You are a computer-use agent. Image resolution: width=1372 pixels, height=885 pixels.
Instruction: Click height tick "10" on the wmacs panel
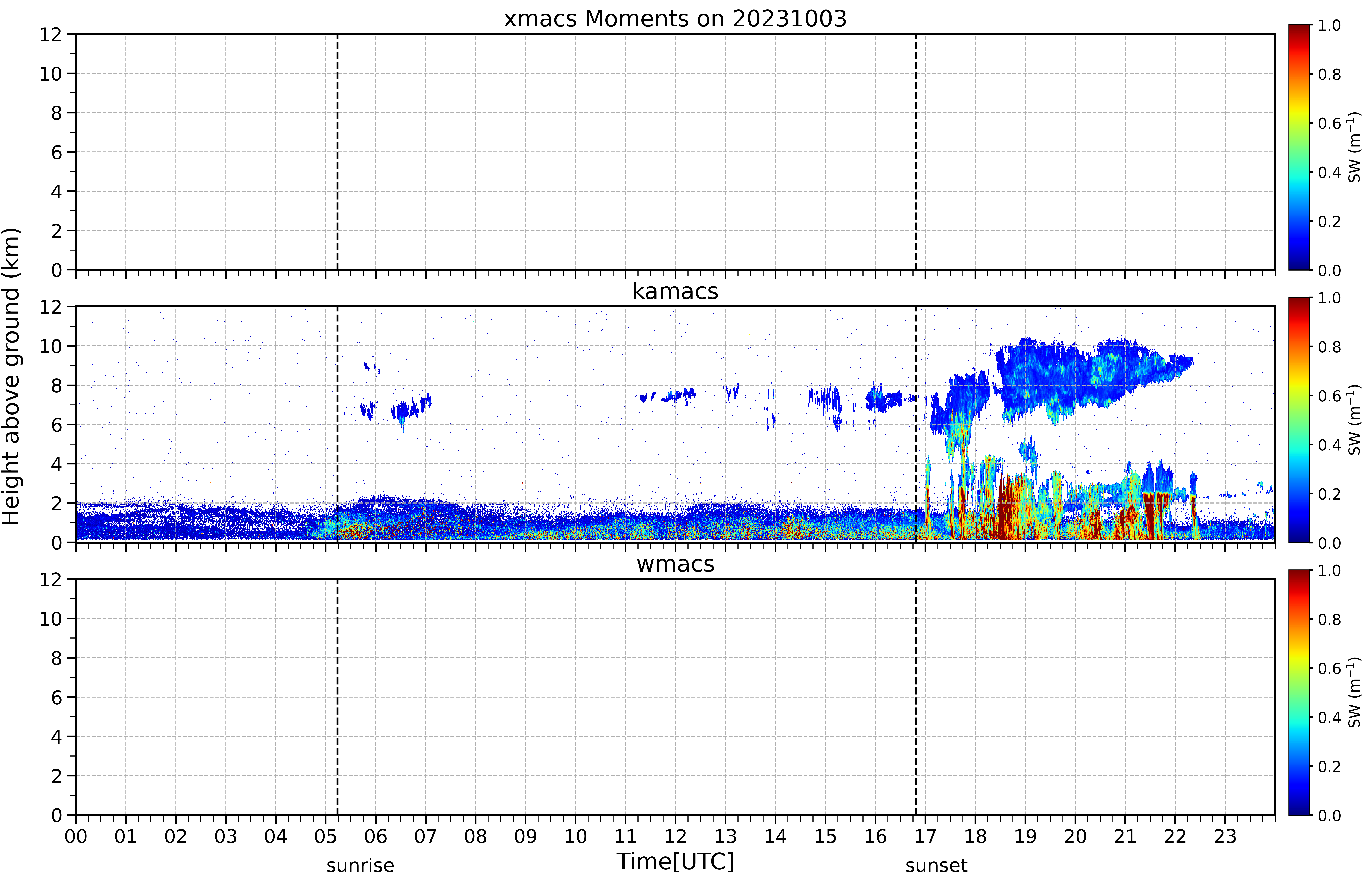(51, 619)
